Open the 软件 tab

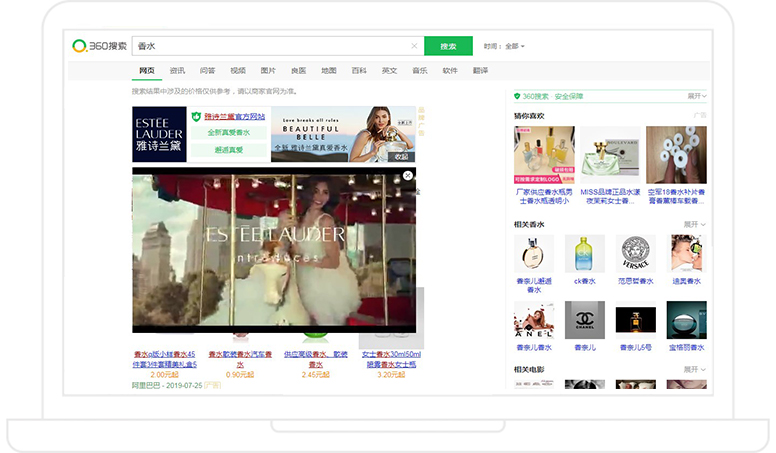[x=450, y=70]
